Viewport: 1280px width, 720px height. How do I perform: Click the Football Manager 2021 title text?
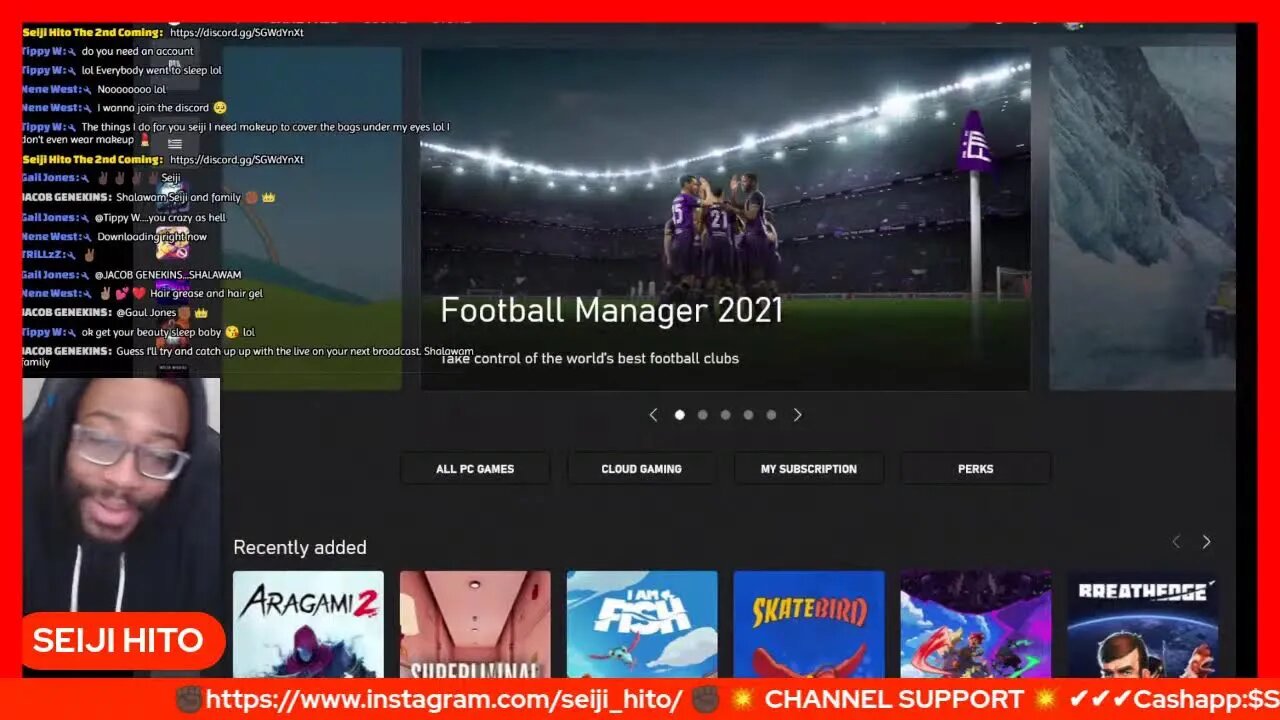pos(612,311)
